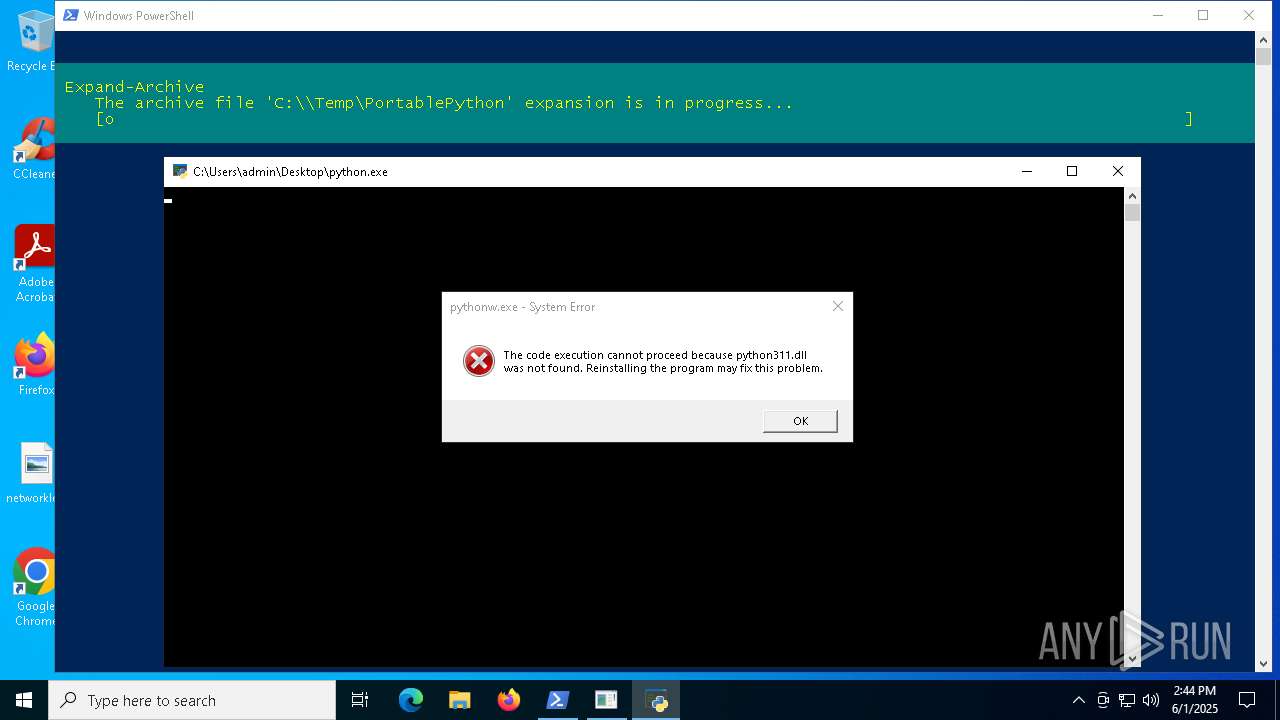
Task: Click OK in the System Error dialog
Action: click(x=800, y=421)
